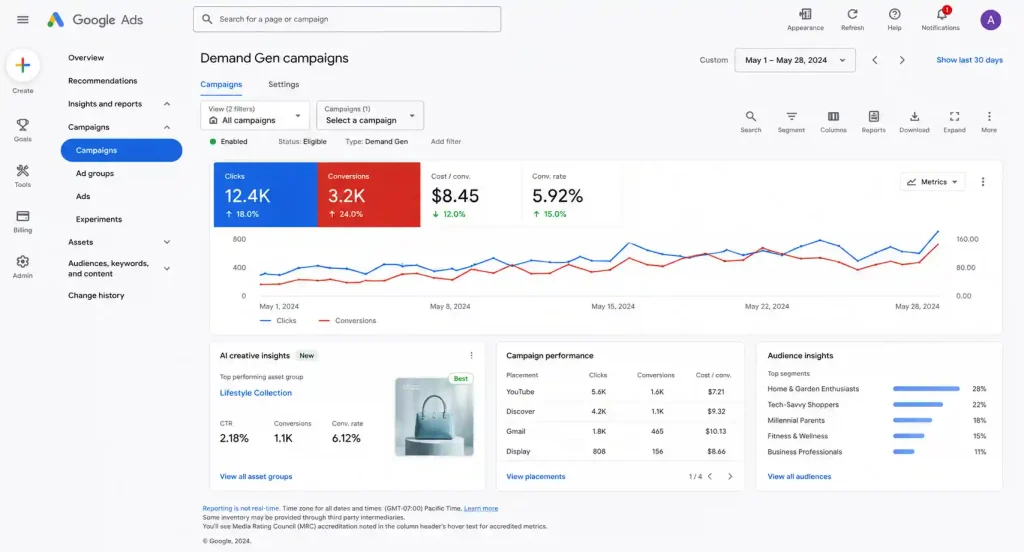This screenshot has height=552, width=1024.
Task: Open the Columns icon
Action: (x=833, y=121)
